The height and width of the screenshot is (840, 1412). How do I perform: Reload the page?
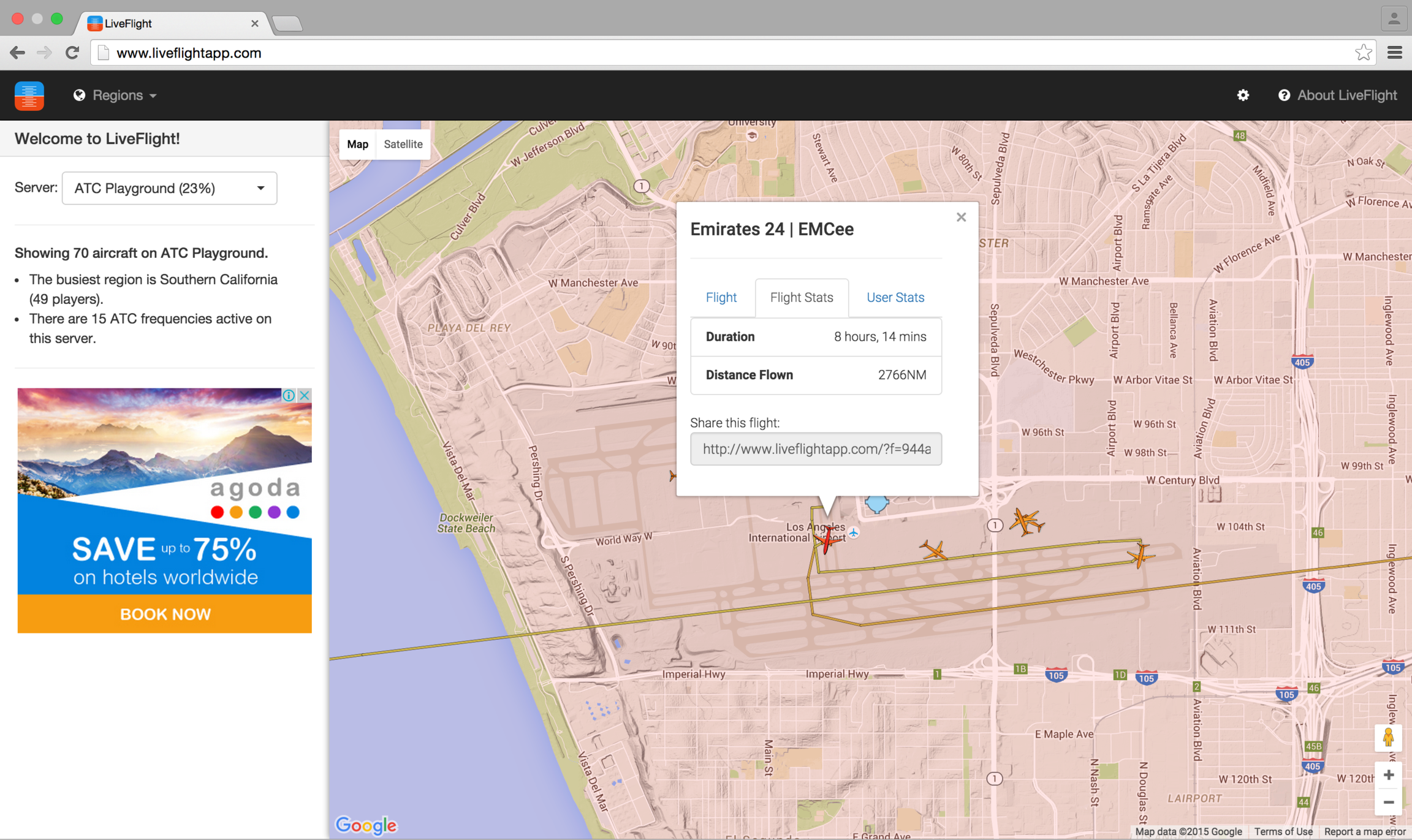click(72, 53)
